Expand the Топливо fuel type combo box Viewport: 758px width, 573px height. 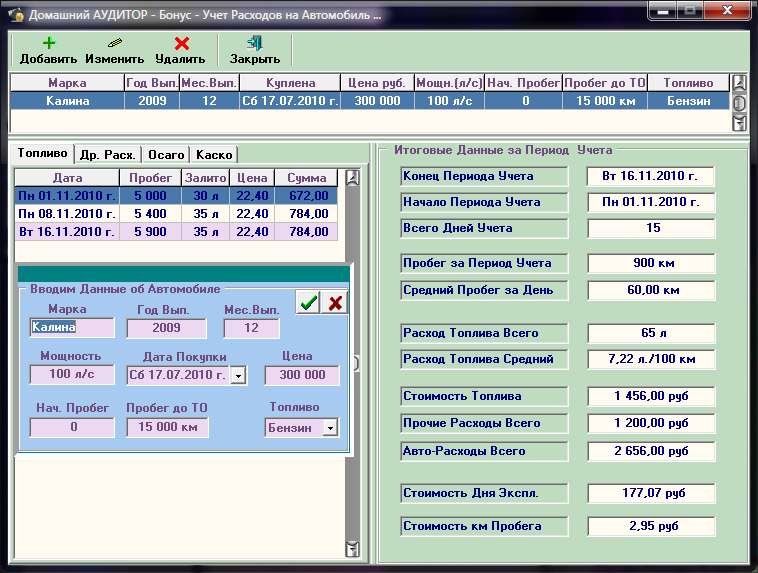330,428
